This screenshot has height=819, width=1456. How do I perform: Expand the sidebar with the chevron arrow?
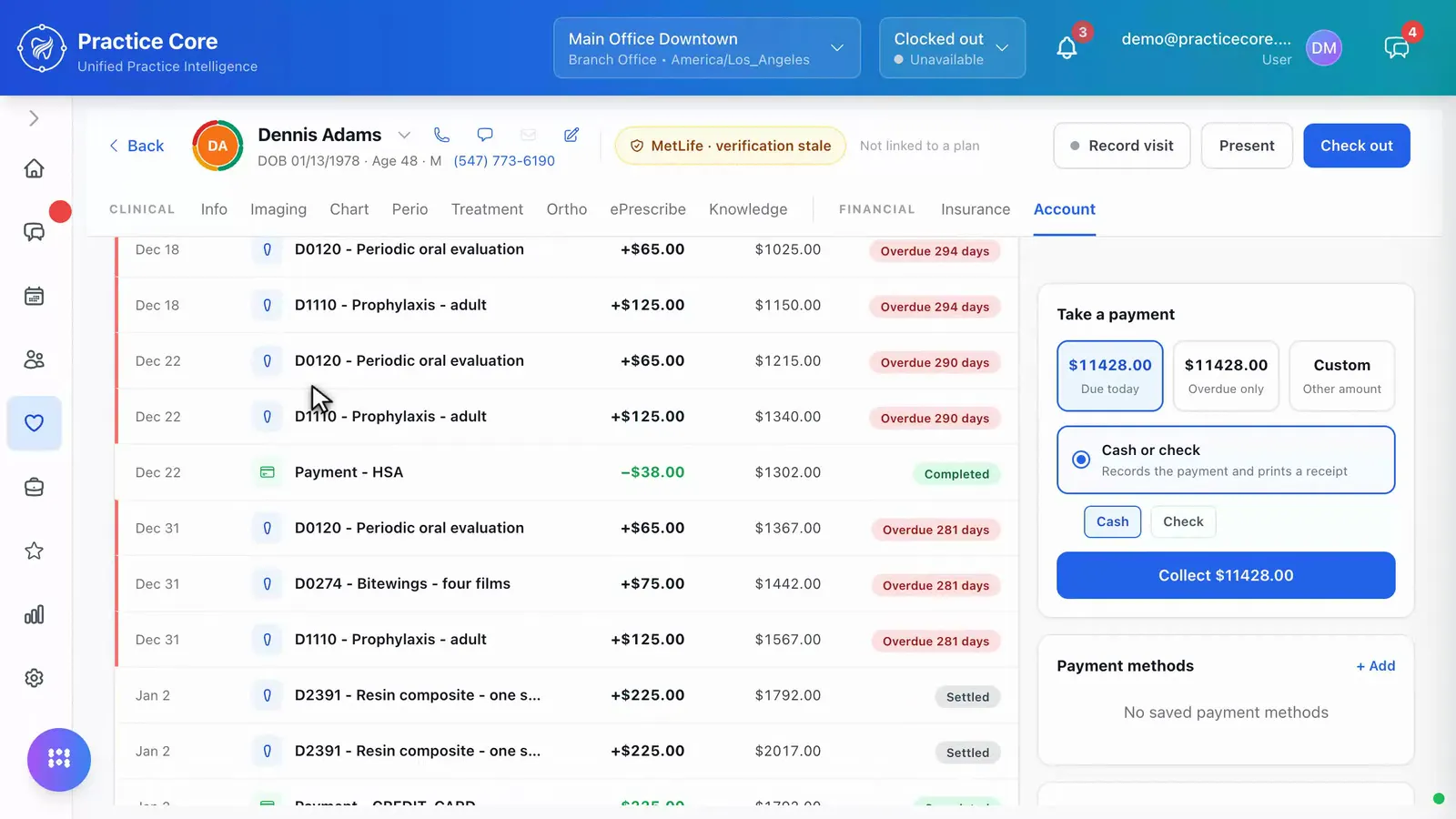pyautogui.click(x=34, y=118)
